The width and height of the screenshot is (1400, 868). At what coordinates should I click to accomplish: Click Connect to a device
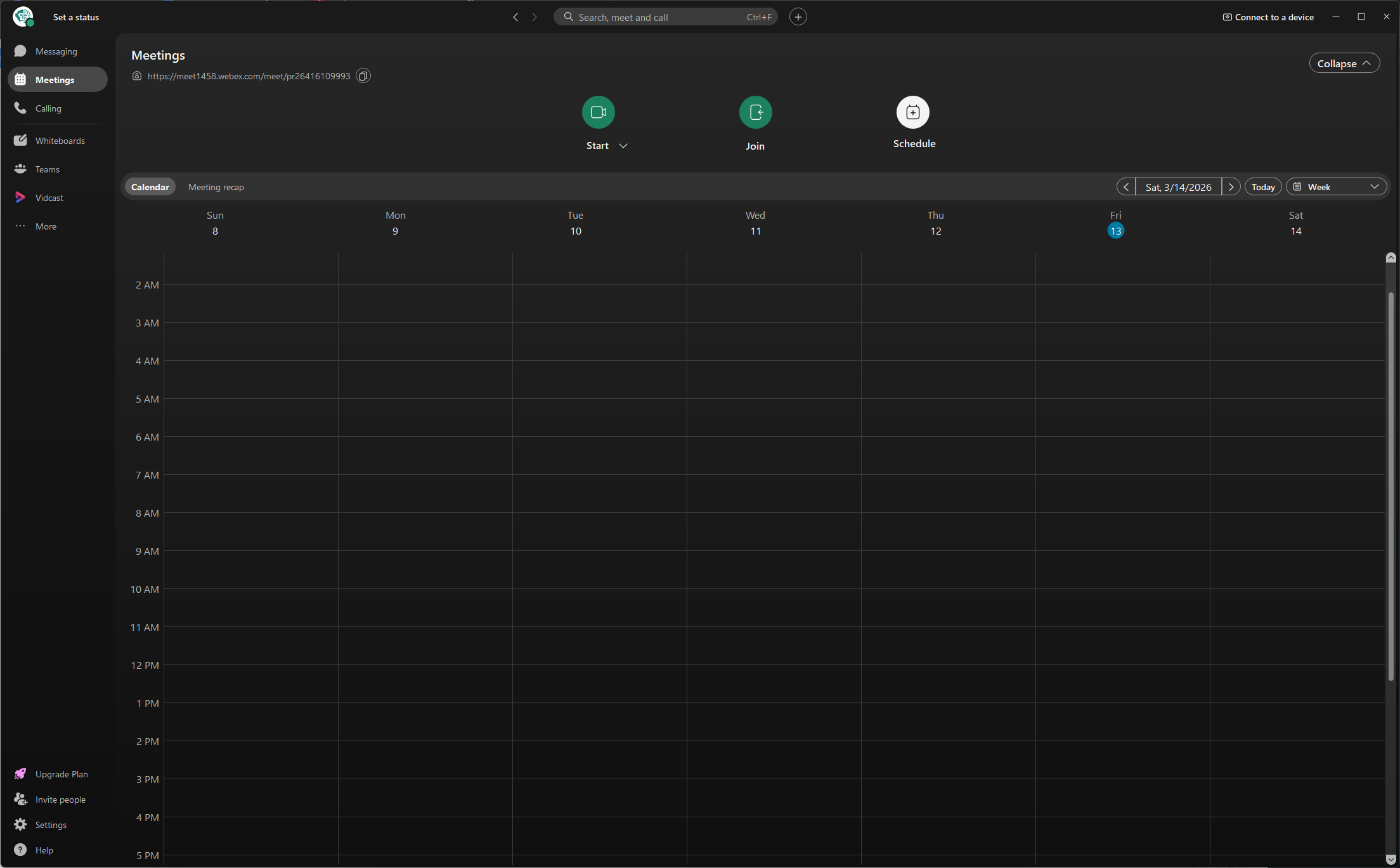[1268, 17]
